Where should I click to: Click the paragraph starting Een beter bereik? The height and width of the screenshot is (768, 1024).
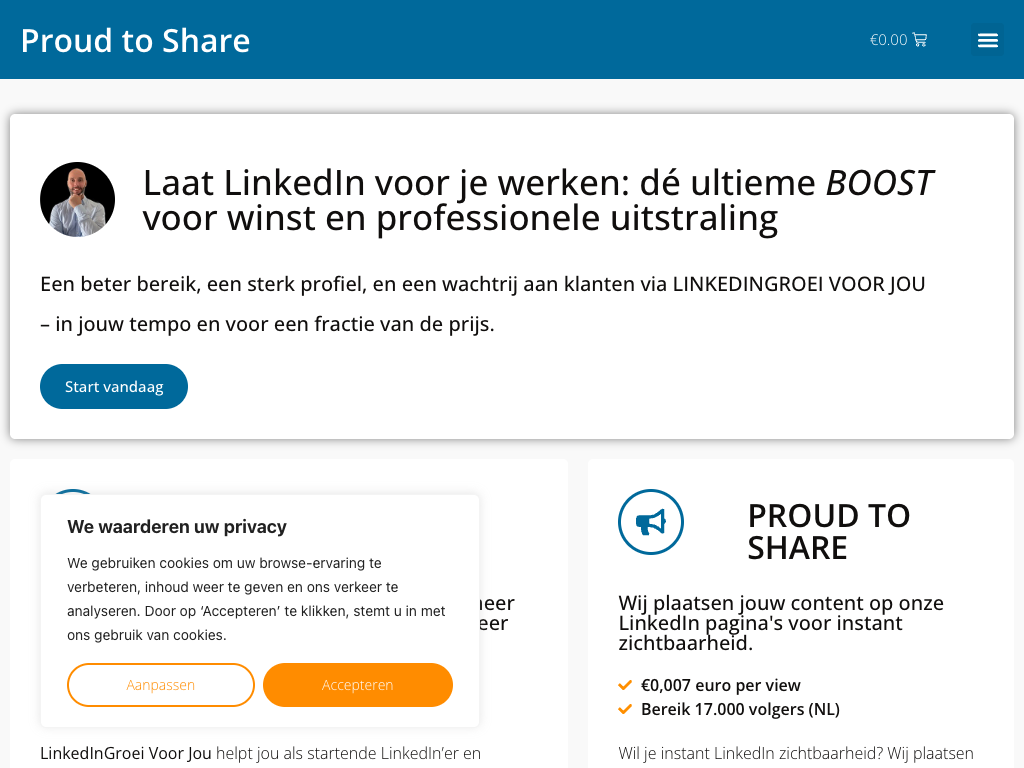click(483, 304)
